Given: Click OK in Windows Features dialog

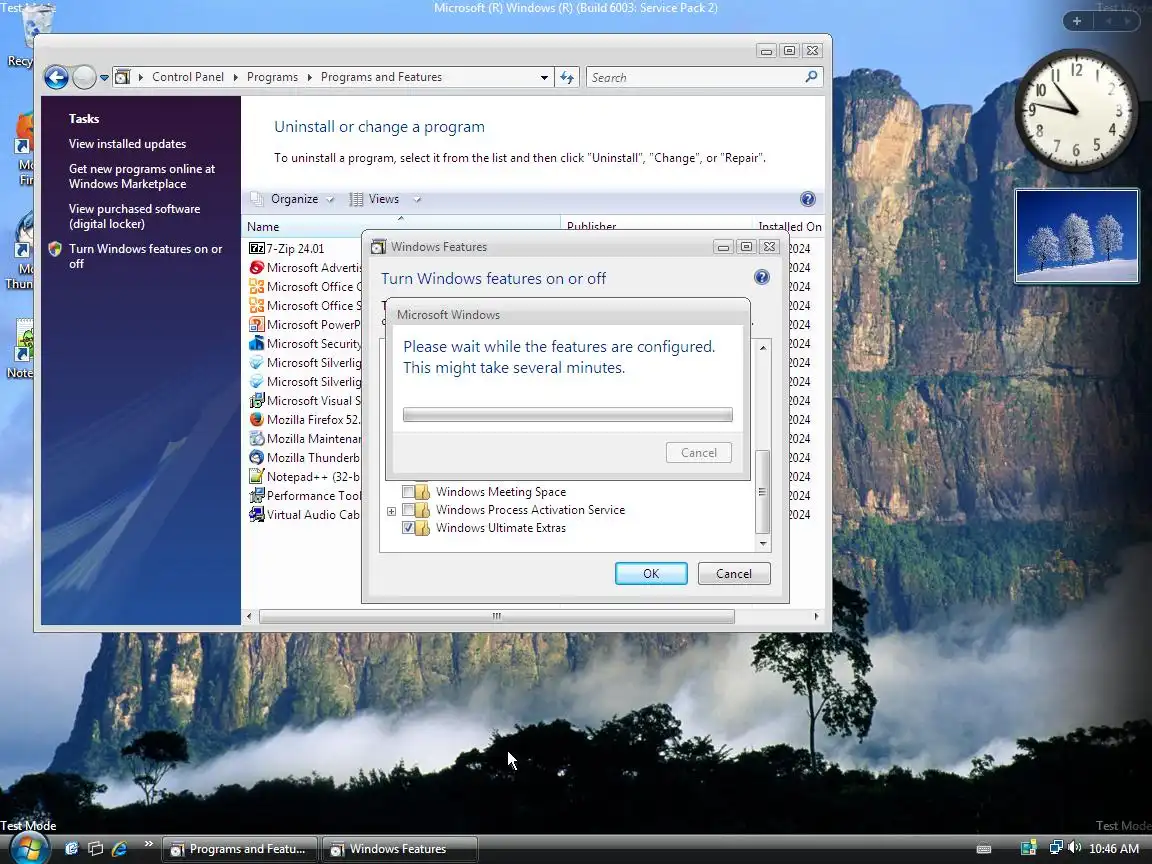Looking at the screenshot, I should 651,574.
